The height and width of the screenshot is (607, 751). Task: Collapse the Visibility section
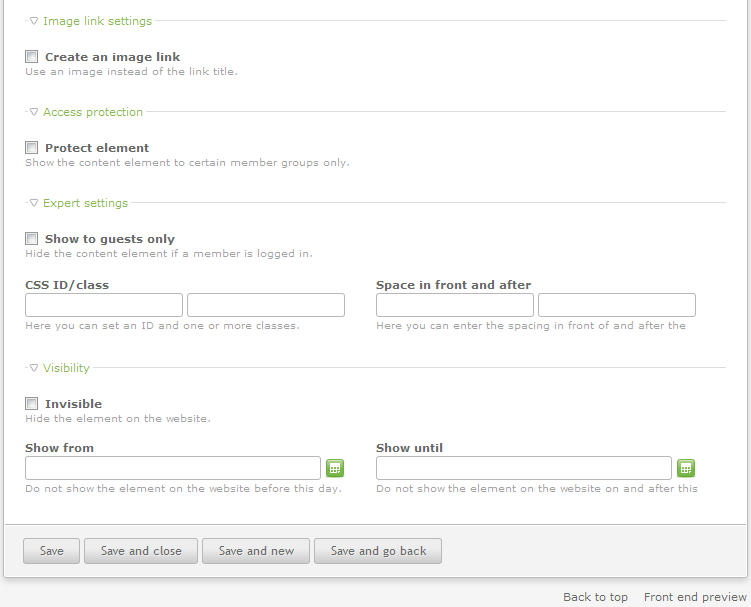pos(60,368)
